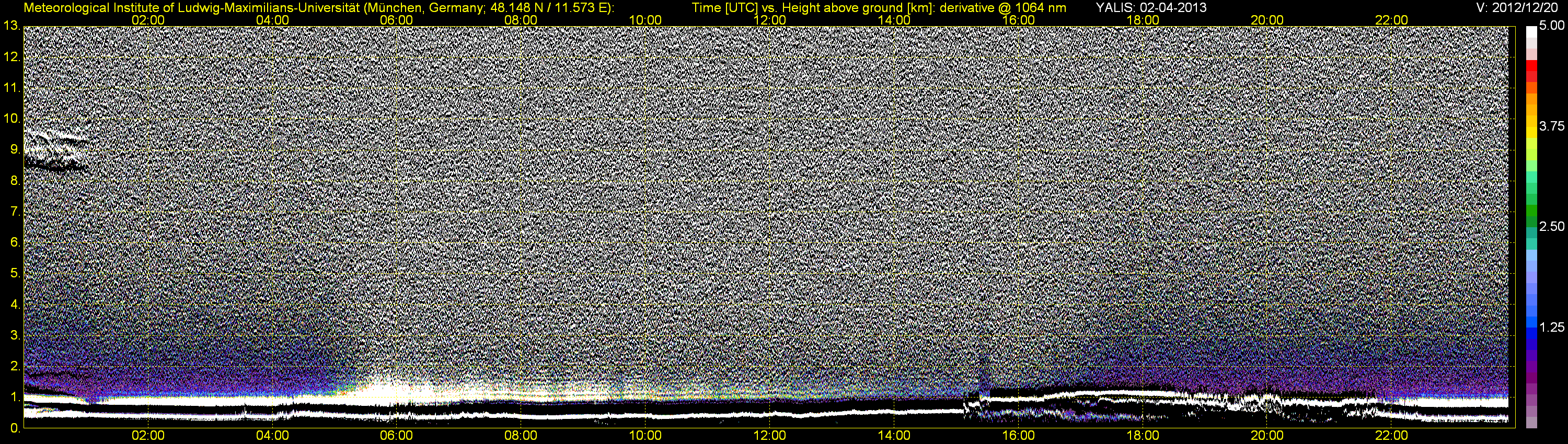Click the 5 km height axis label

pyautogui.click(x=15, y=273)
